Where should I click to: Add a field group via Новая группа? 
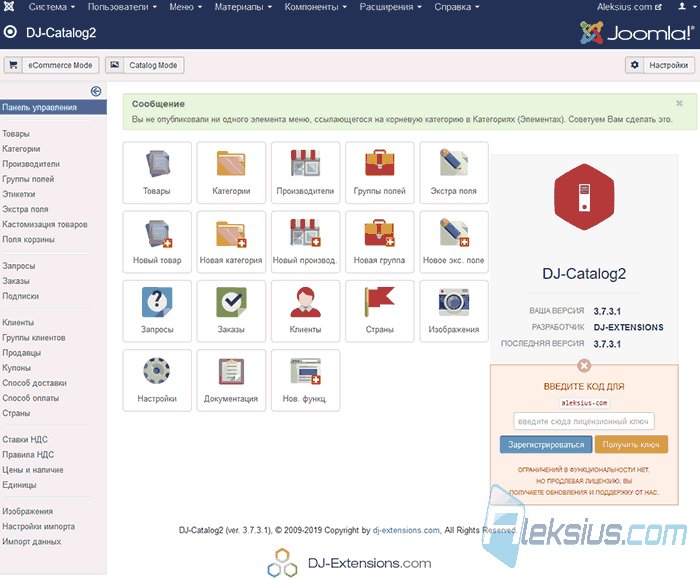pos(379,242)
